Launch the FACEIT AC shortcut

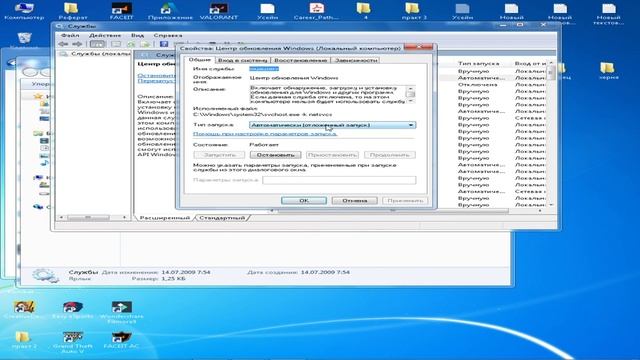(x=121, y=340)
